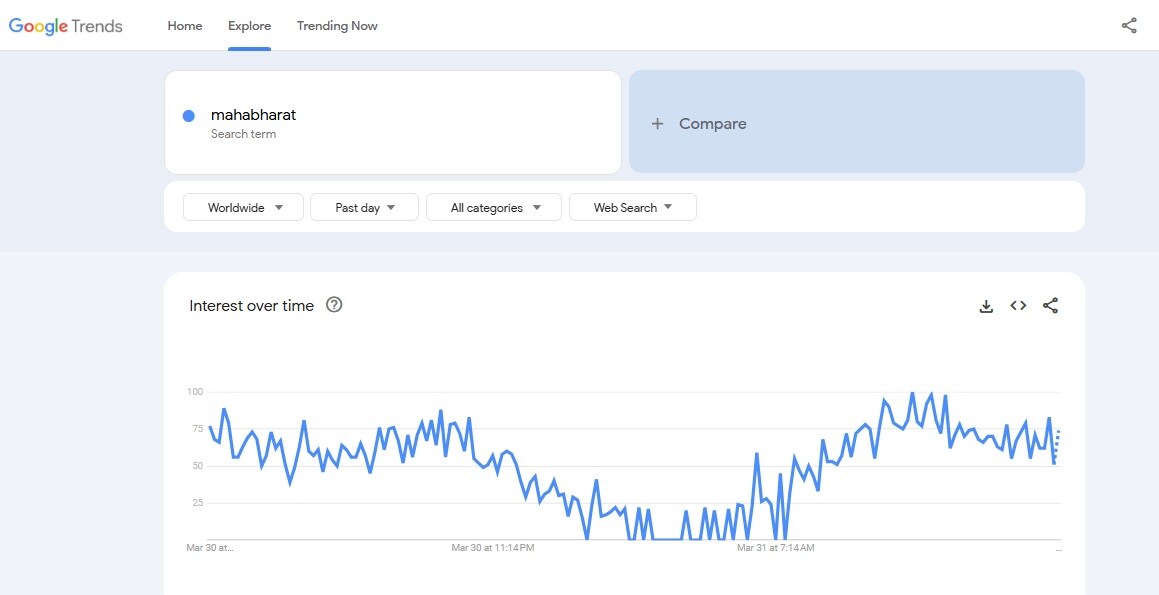Download the Interest over time chart CSV
This screenshot has width=1159, height=595.
tap(986, 306)
